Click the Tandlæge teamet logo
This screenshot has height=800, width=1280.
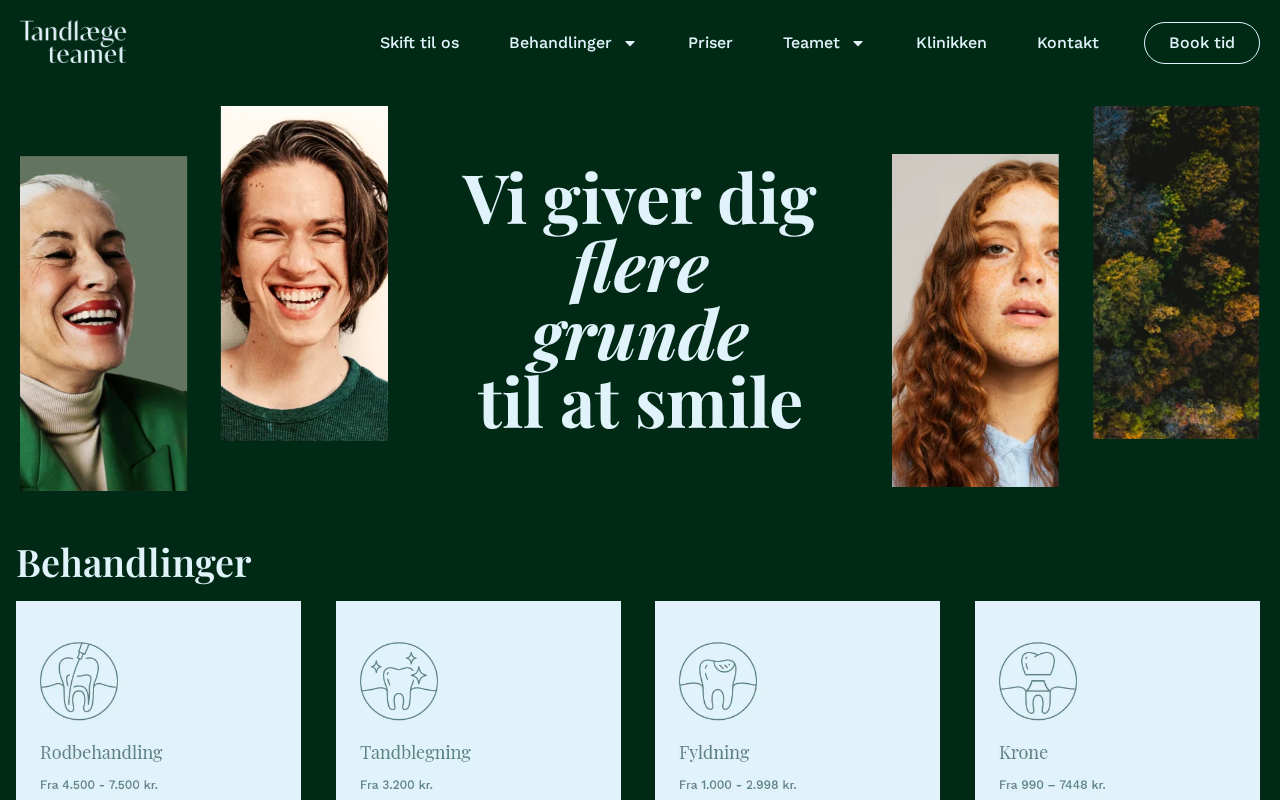[73, 42]
